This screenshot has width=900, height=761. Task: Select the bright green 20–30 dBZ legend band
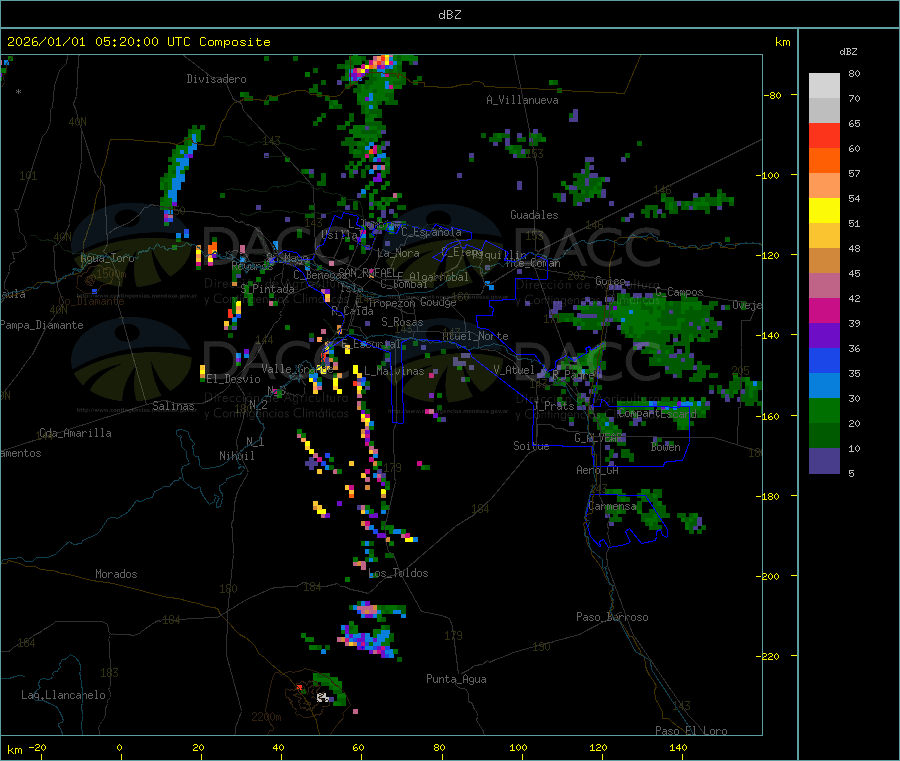click(824, 410)
